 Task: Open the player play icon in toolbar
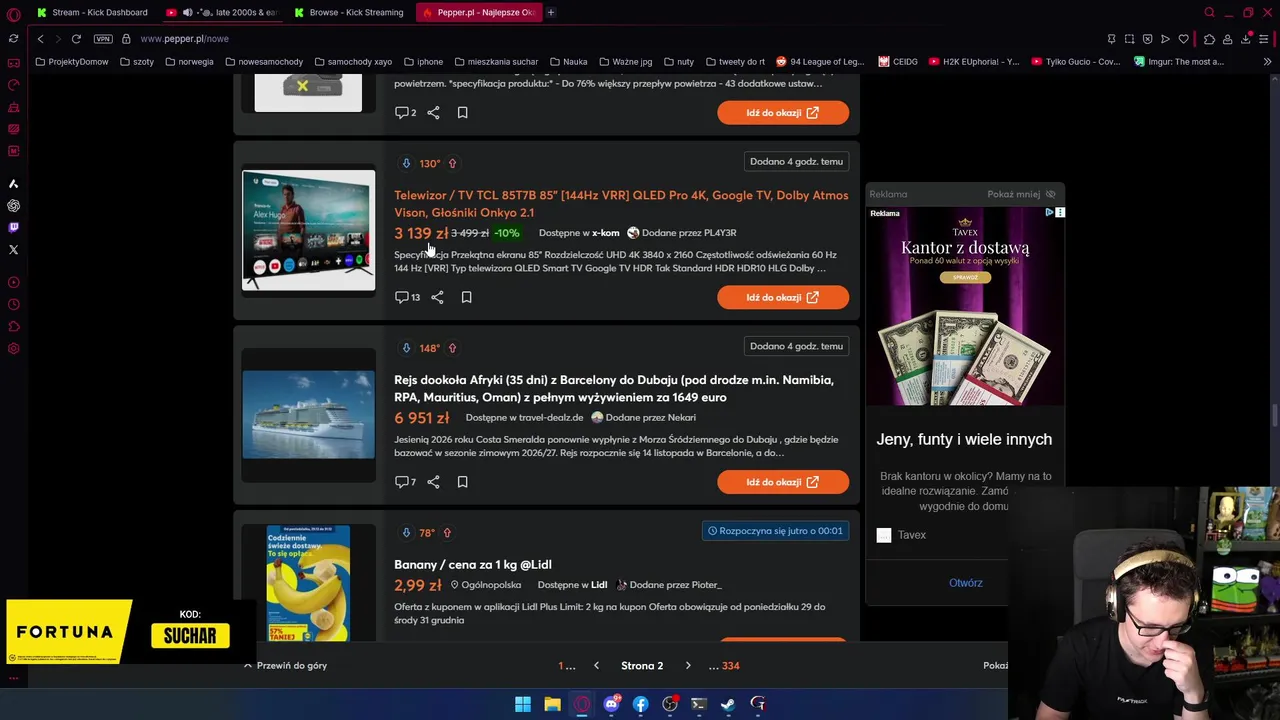pos(1165,38)
